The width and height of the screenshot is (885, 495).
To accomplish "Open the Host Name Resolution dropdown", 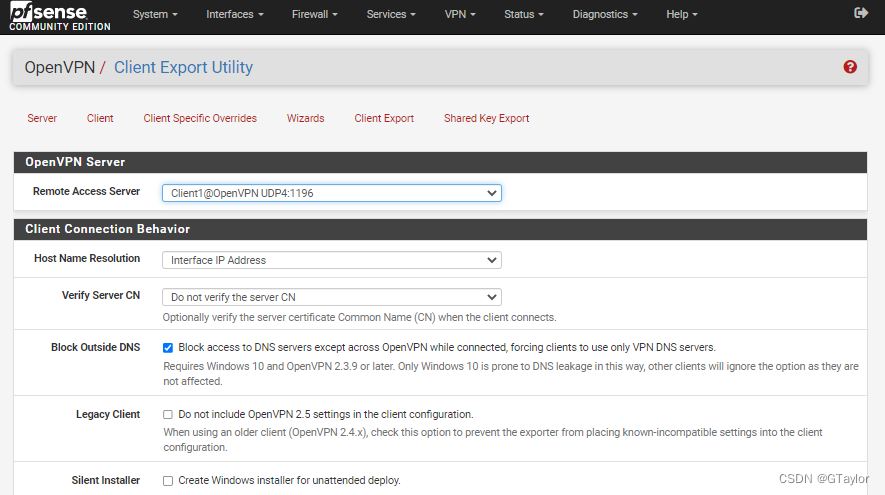I will point(332,260).
